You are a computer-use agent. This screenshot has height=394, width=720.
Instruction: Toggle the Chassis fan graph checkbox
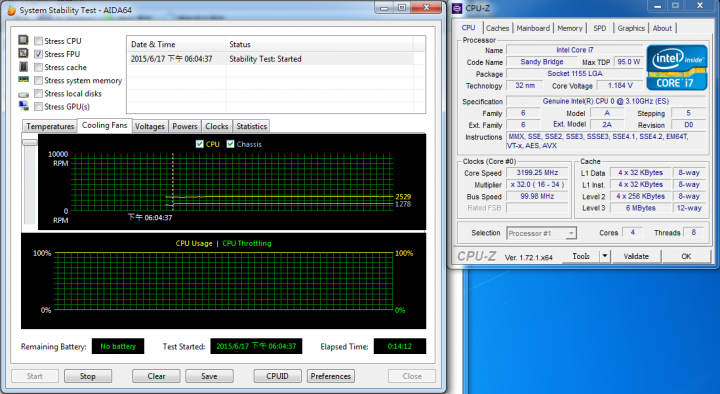[231, 144]
